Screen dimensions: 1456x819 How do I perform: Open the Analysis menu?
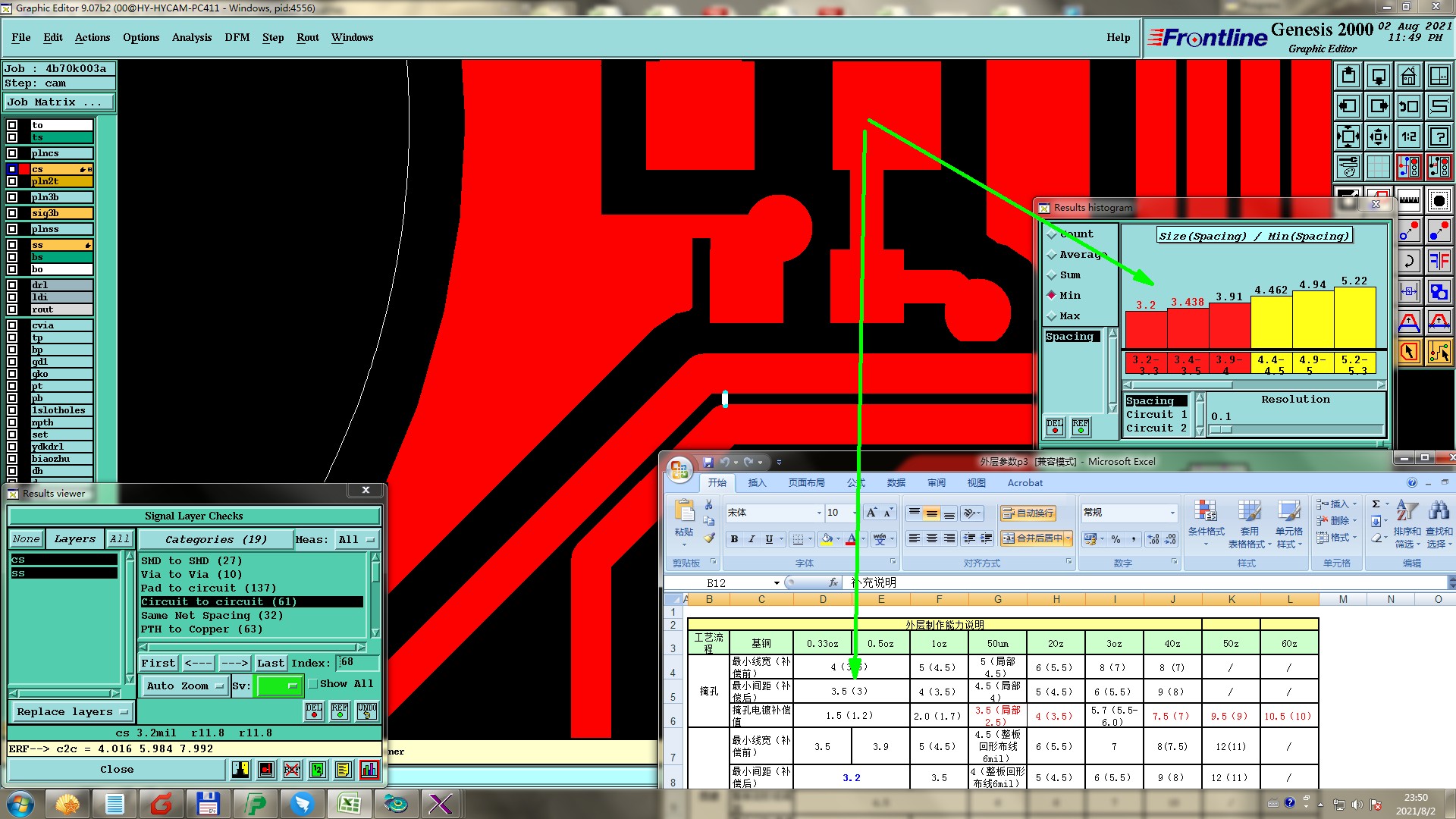point(191,37)
